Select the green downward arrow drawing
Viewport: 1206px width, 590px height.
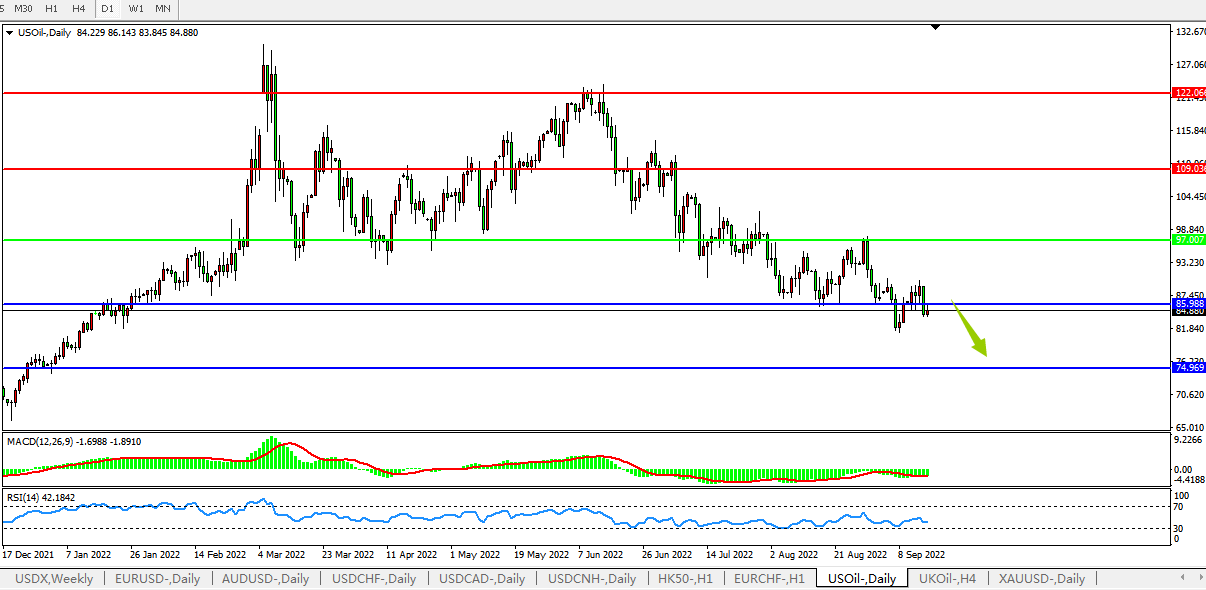pyautogui.click(x=969, y=328)
